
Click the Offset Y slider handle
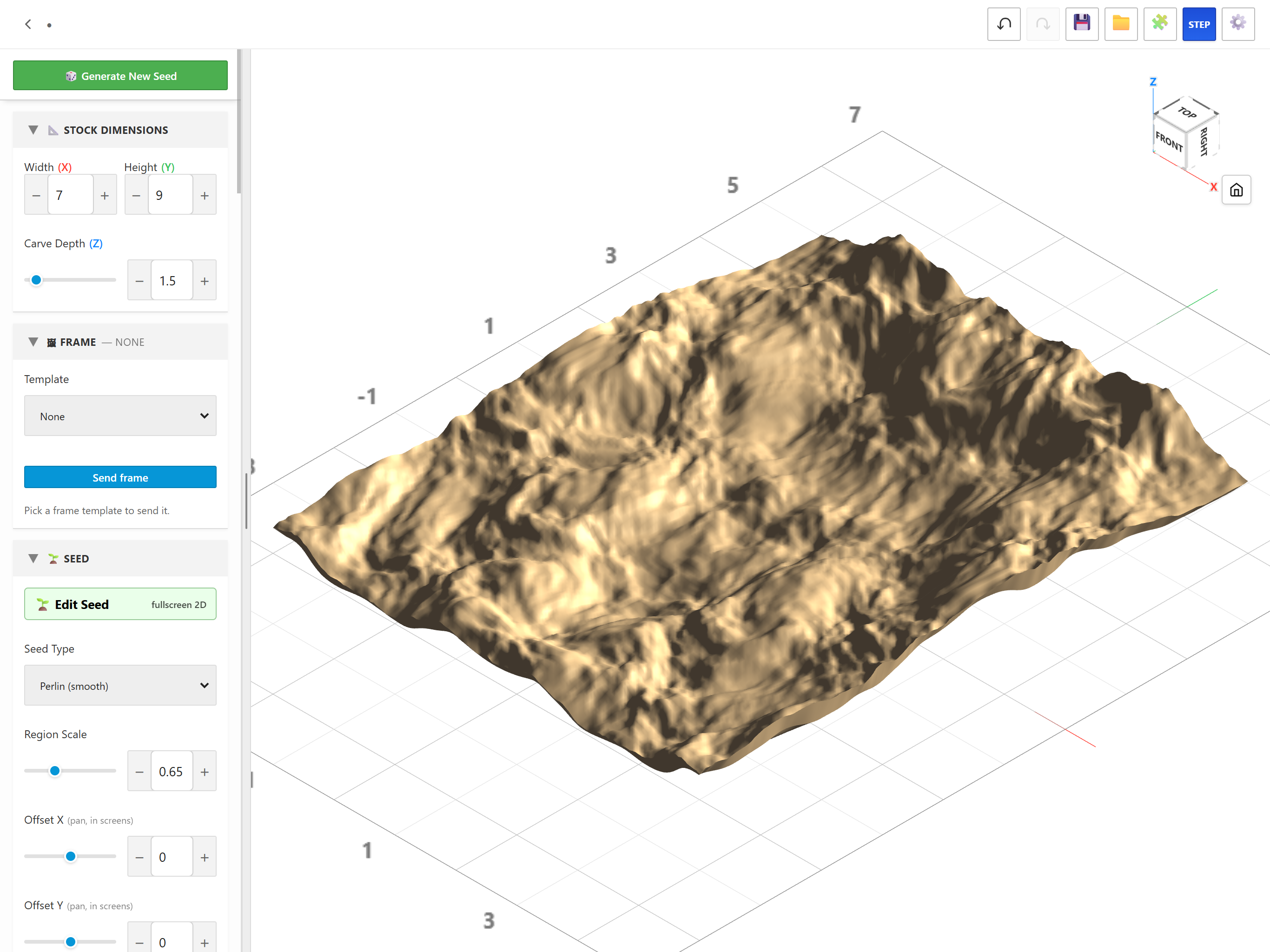(x=71, y=942)
